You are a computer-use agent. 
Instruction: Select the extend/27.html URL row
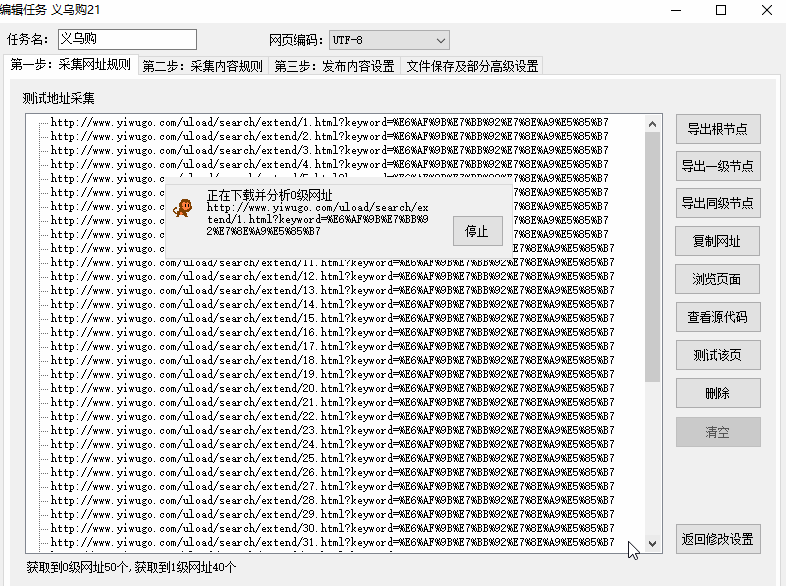pyautogui.click(x=332, y=486)
